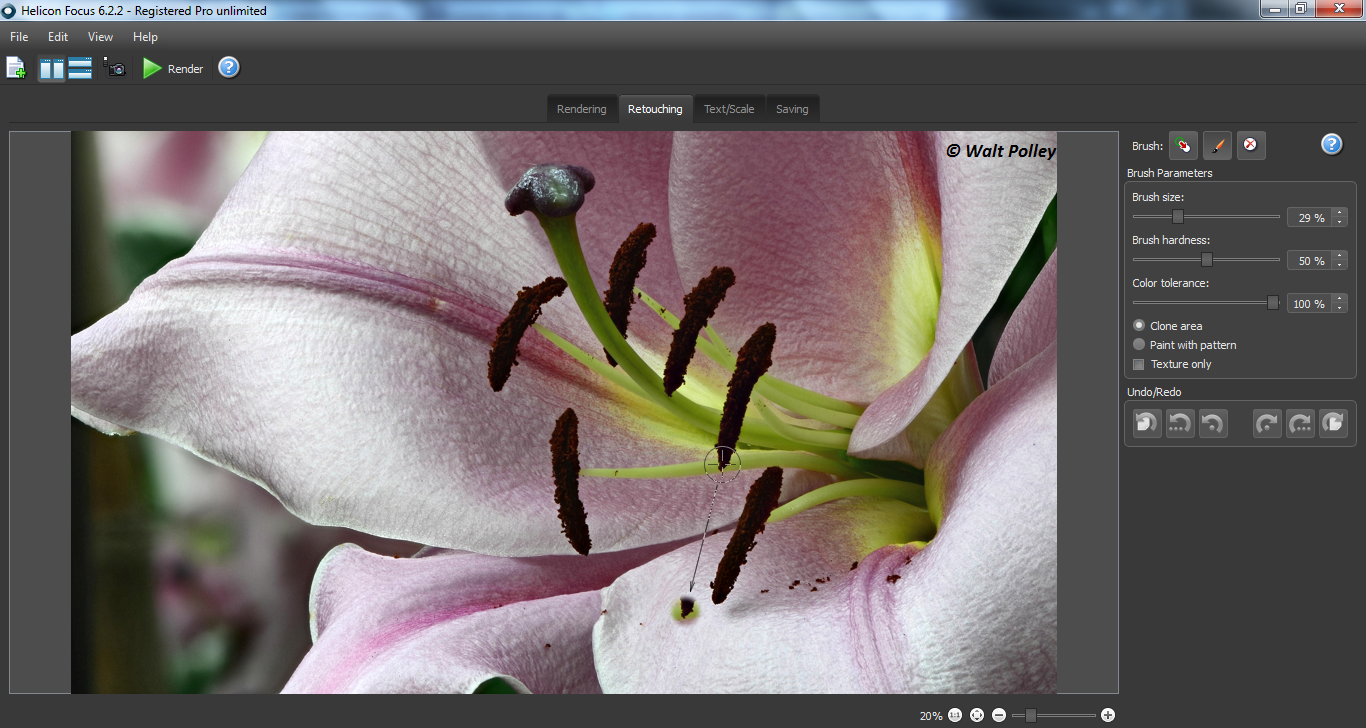The image size is (1366, 728).
Task: Switch to stacked horizontal layout
Action: tap(80, 68)
